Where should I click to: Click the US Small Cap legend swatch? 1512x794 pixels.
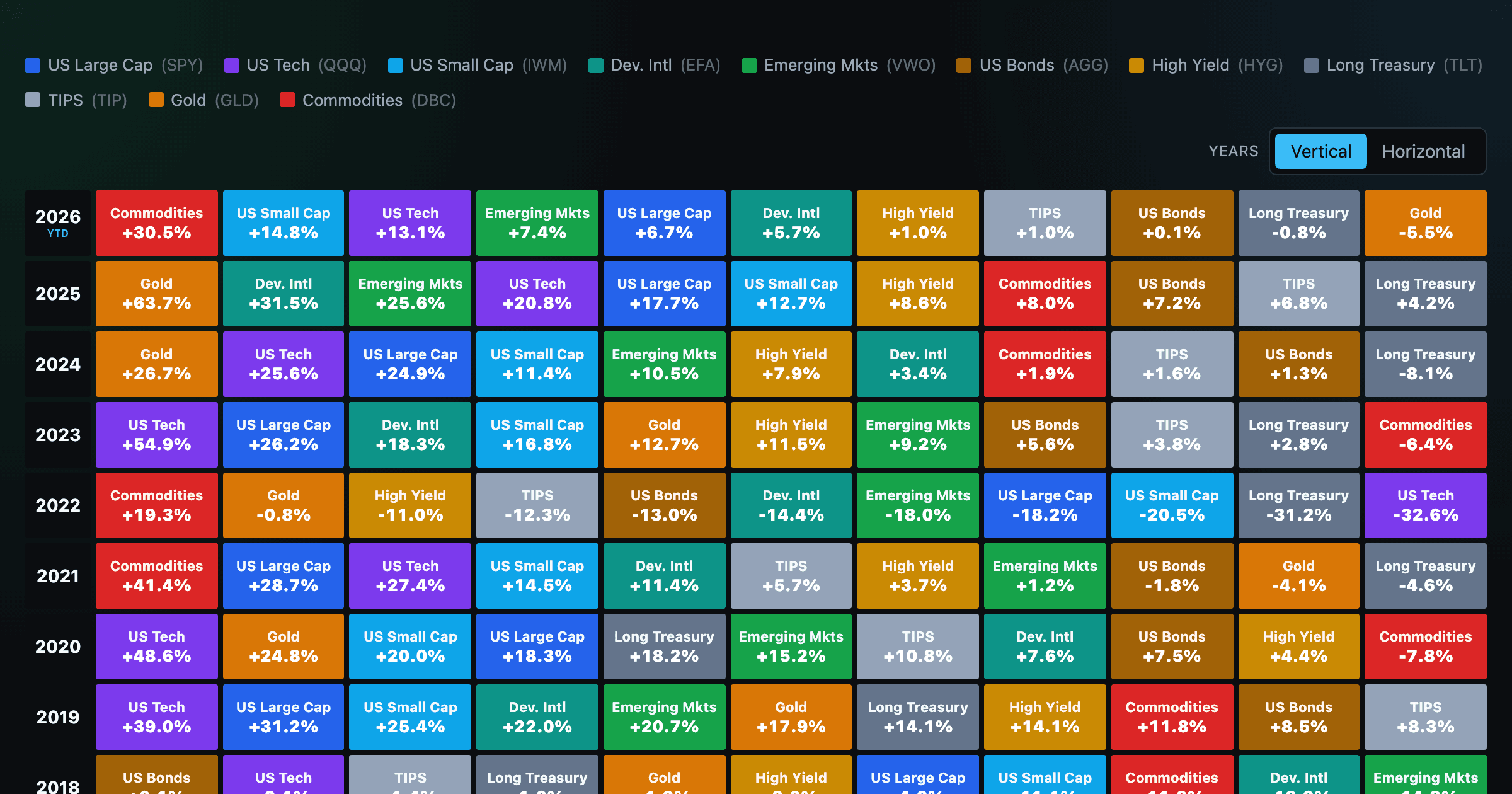[396, 66]
